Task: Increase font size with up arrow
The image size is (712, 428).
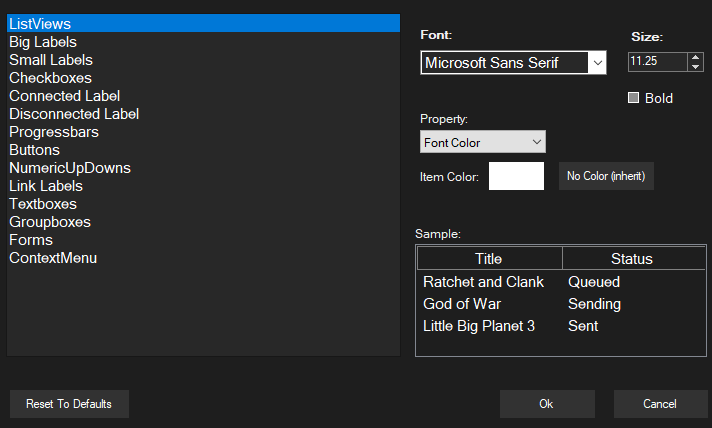Action: pos(696,57)
